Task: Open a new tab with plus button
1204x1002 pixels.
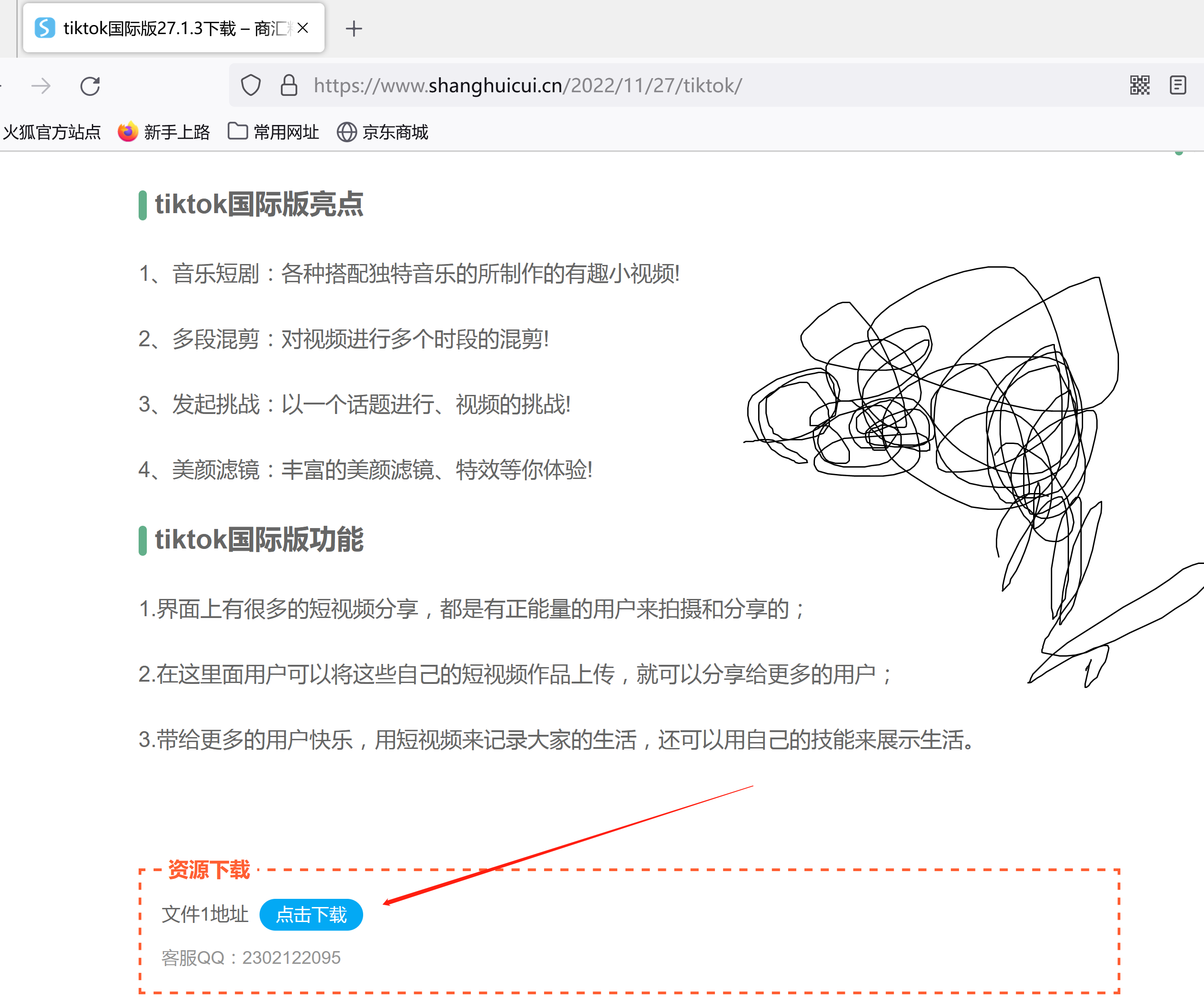Action: [354, 29]
